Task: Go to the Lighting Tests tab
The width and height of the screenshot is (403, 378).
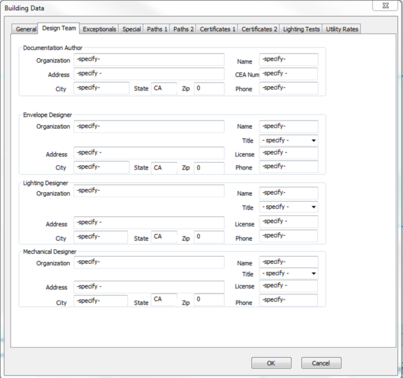Action: click(301, 29)
